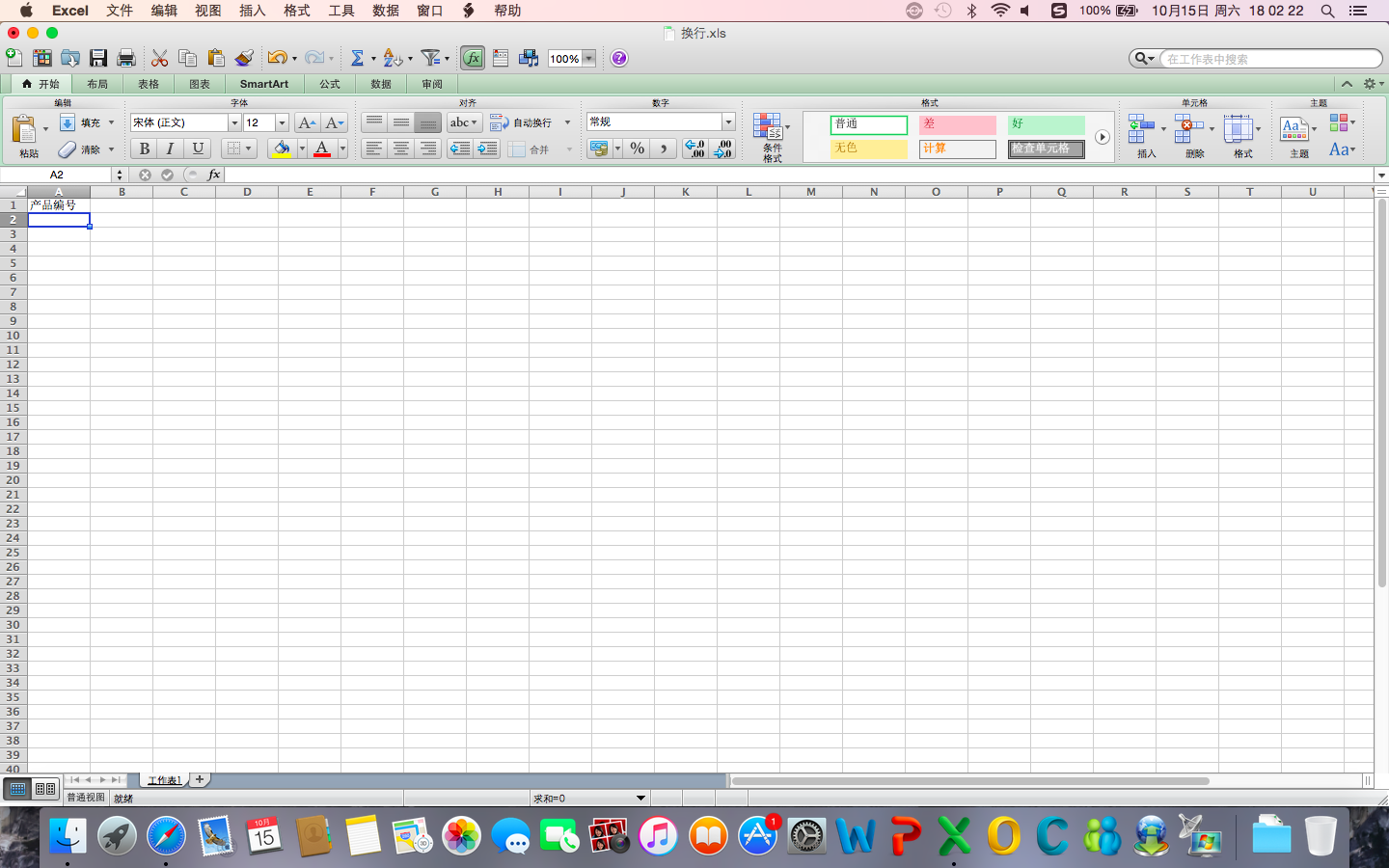1389x868 pixels.
Task: Open the font size dropdown
Action: [282, 122]
